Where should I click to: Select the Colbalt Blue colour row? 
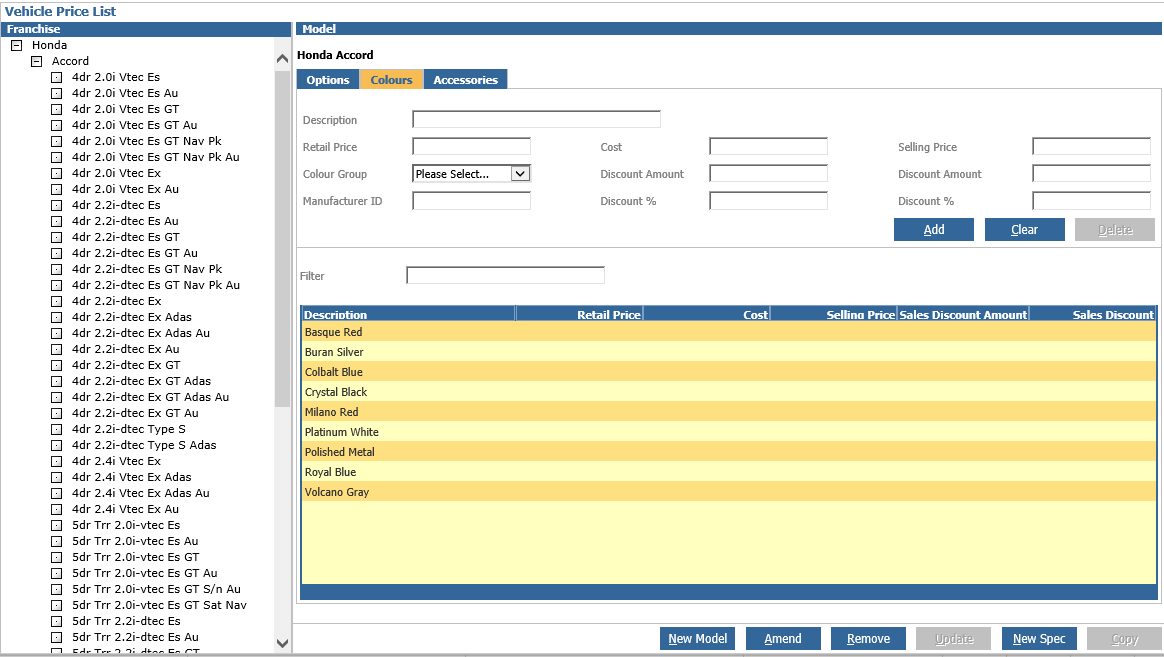(x=729, y=372)
